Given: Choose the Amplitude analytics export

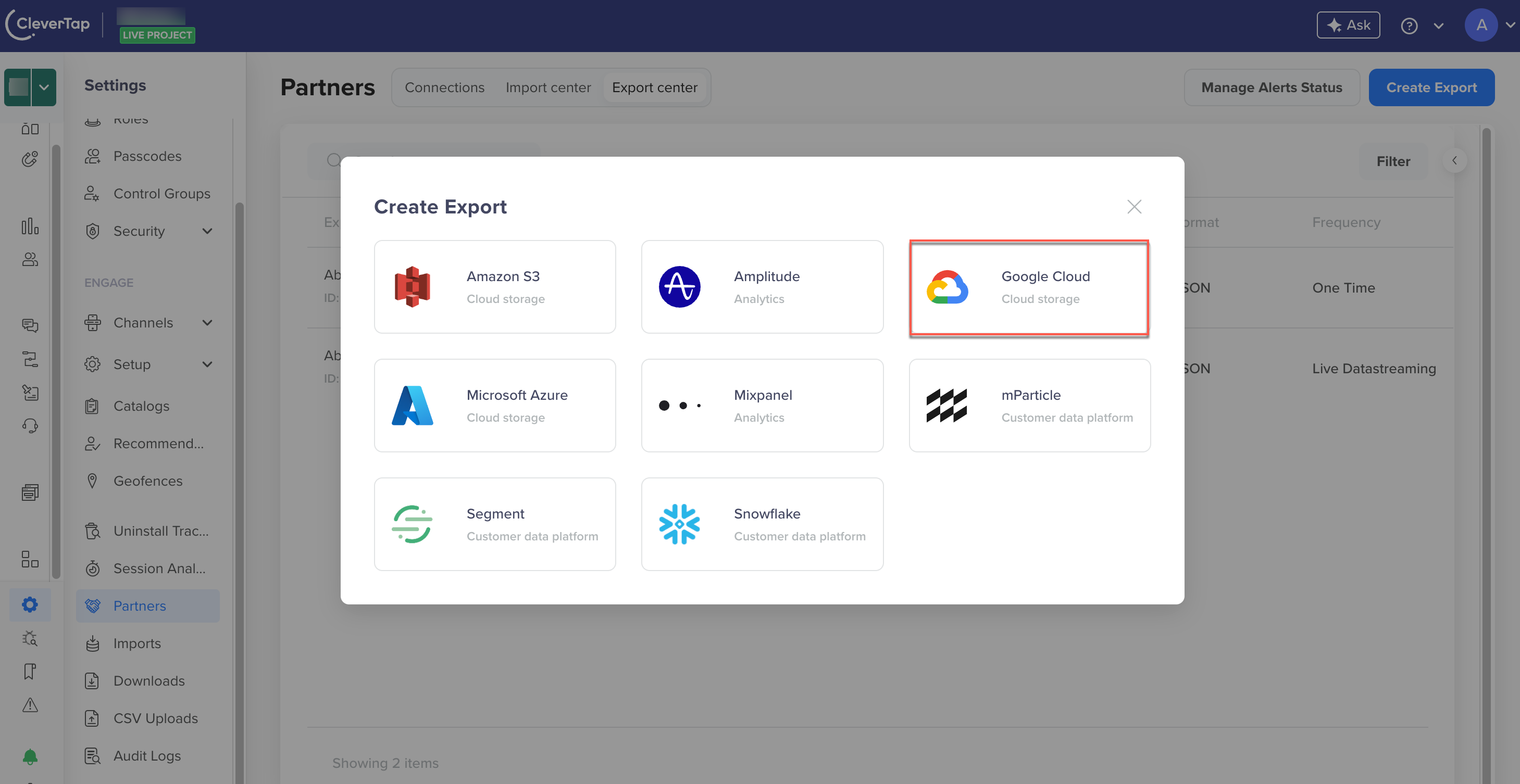Looking at the screenshot, I should pyautogui.click(x=762, y=287).
